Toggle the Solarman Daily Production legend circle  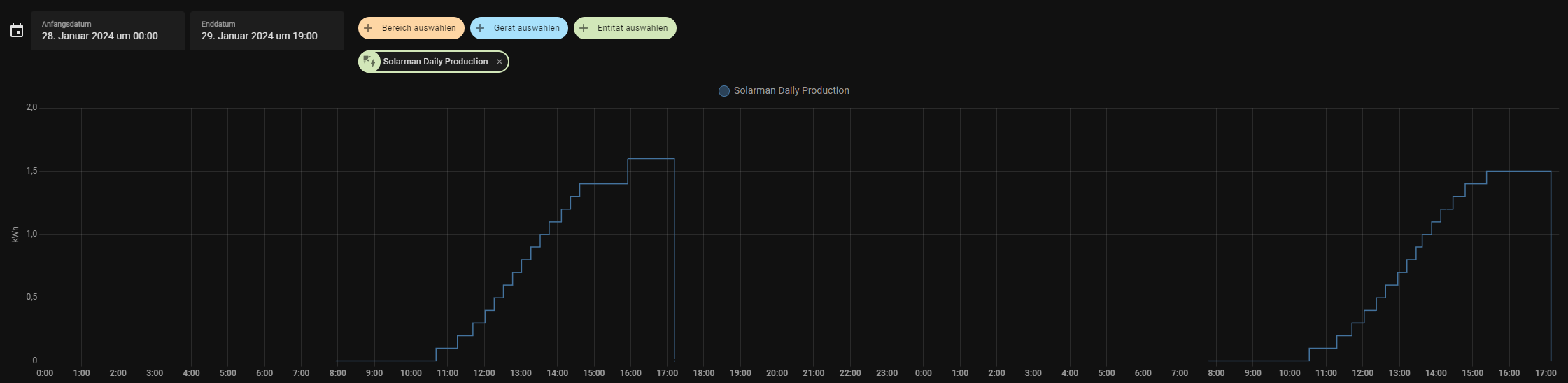click(724, 91)
